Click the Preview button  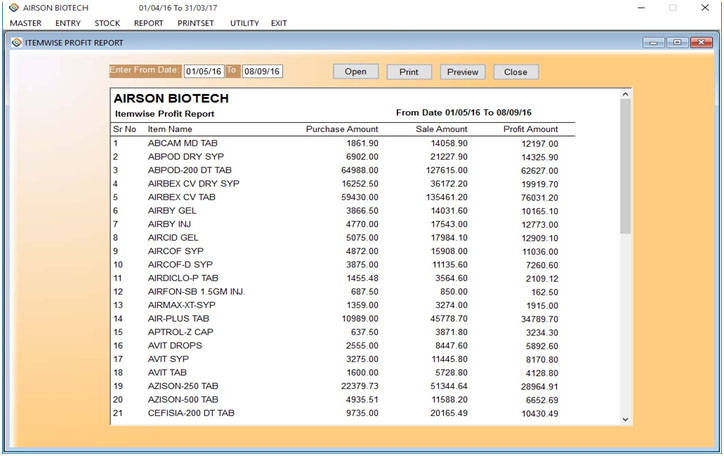tap(462, 72)
